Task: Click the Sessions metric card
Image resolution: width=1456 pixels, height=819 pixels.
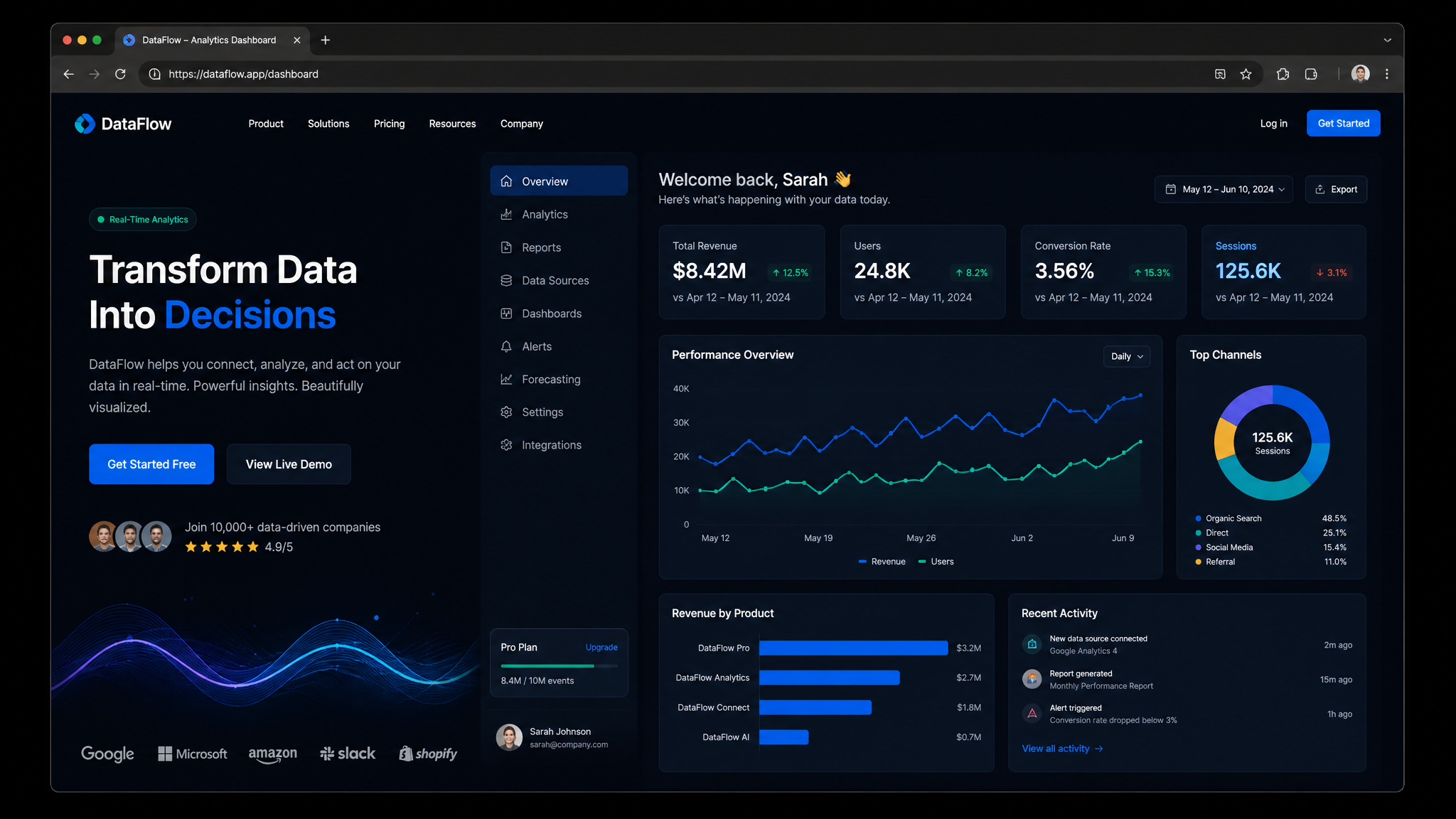Action: point(1283,272)
